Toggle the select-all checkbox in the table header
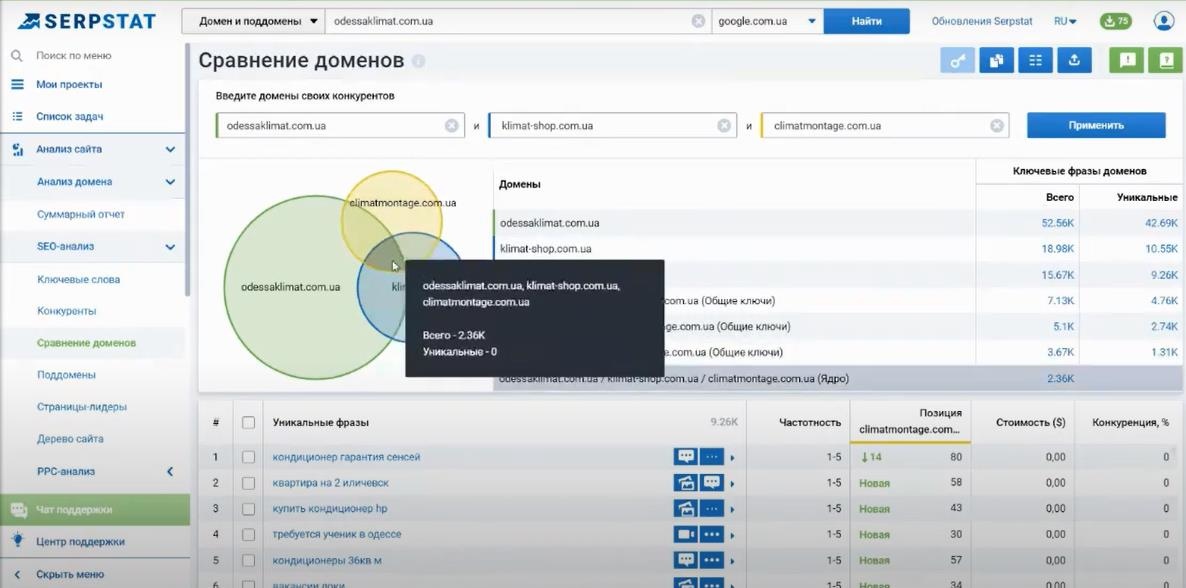This screenshot has width=1186, height=588. click(248, 422)
